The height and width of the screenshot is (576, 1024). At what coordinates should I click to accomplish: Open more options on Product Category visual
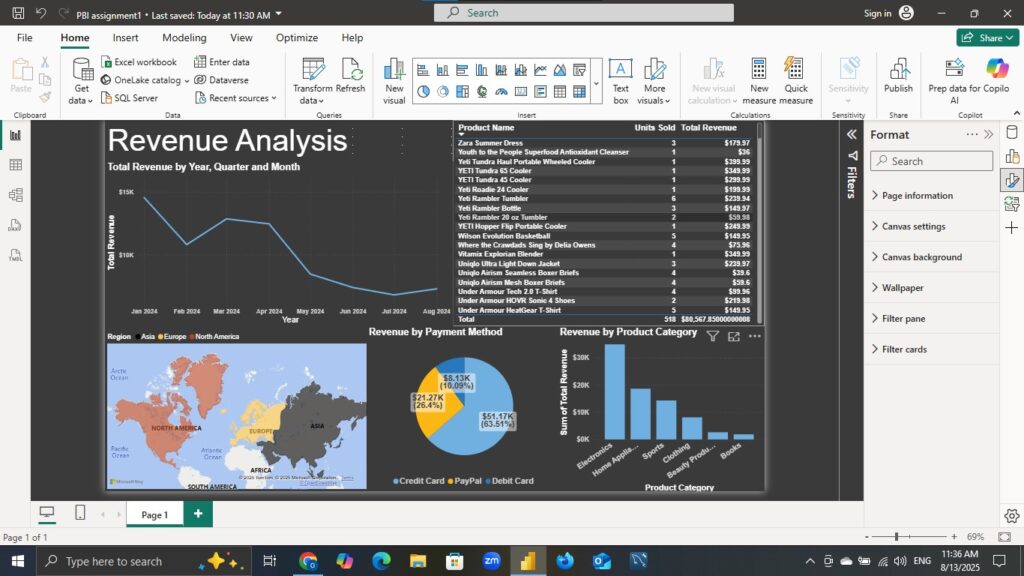[755, 336]
